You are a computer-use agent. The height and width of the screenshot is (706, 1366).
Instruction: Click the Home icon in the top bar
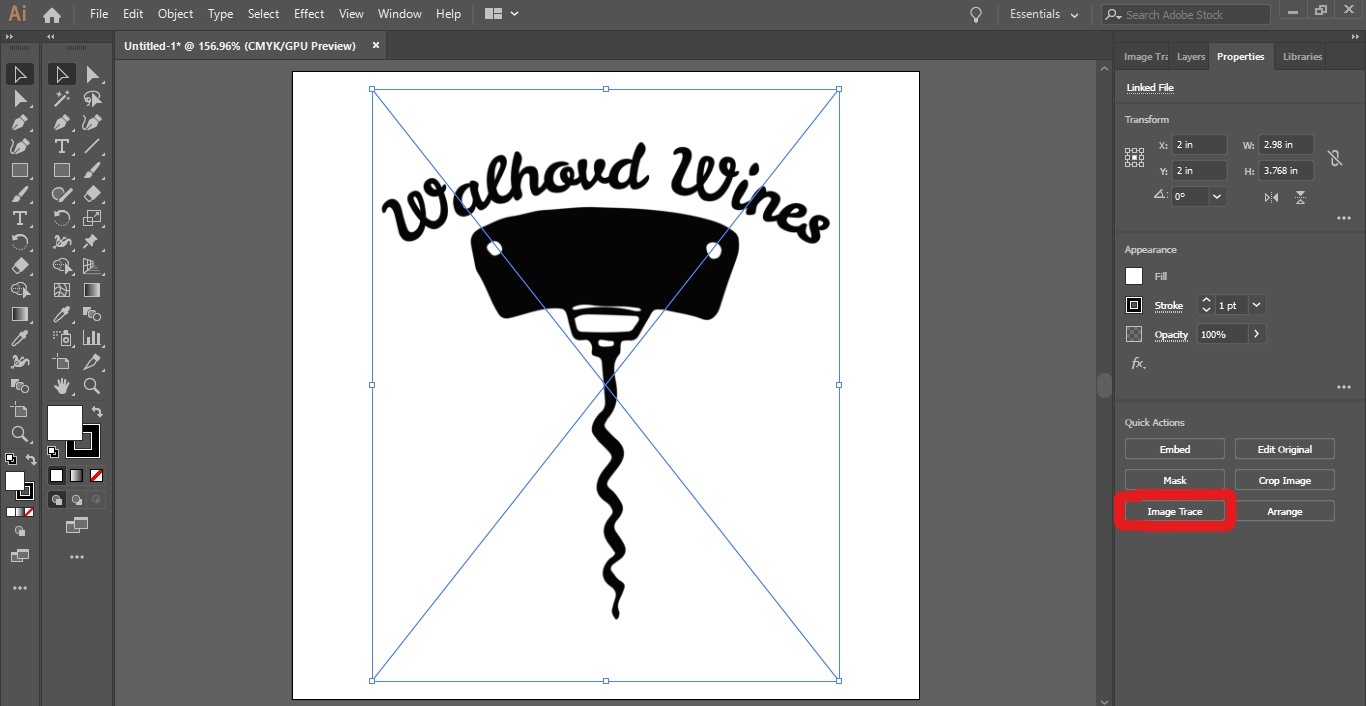52,15
